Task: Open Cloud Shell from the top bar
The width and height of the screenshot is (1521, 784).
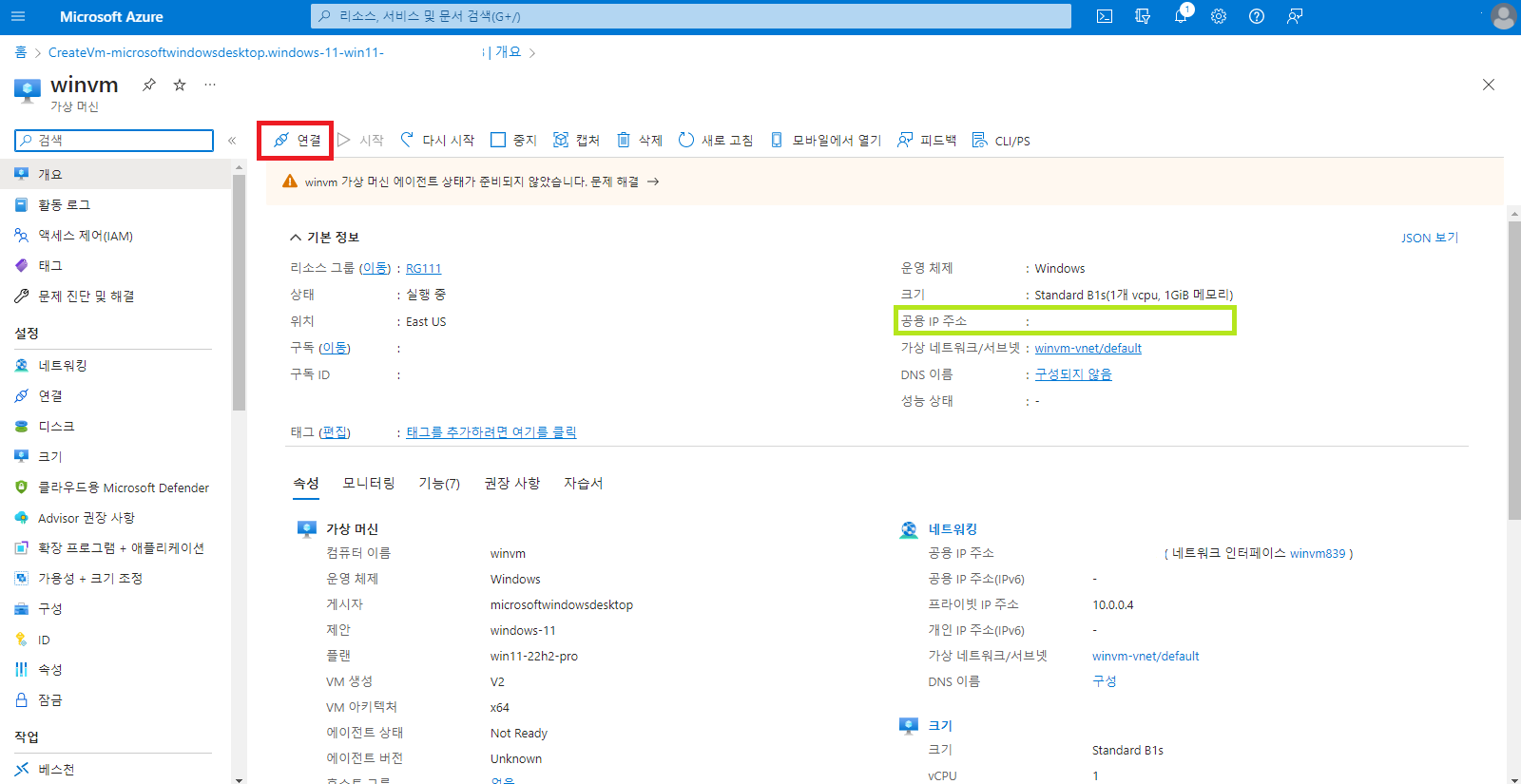Action: (x=1105, y=16)
